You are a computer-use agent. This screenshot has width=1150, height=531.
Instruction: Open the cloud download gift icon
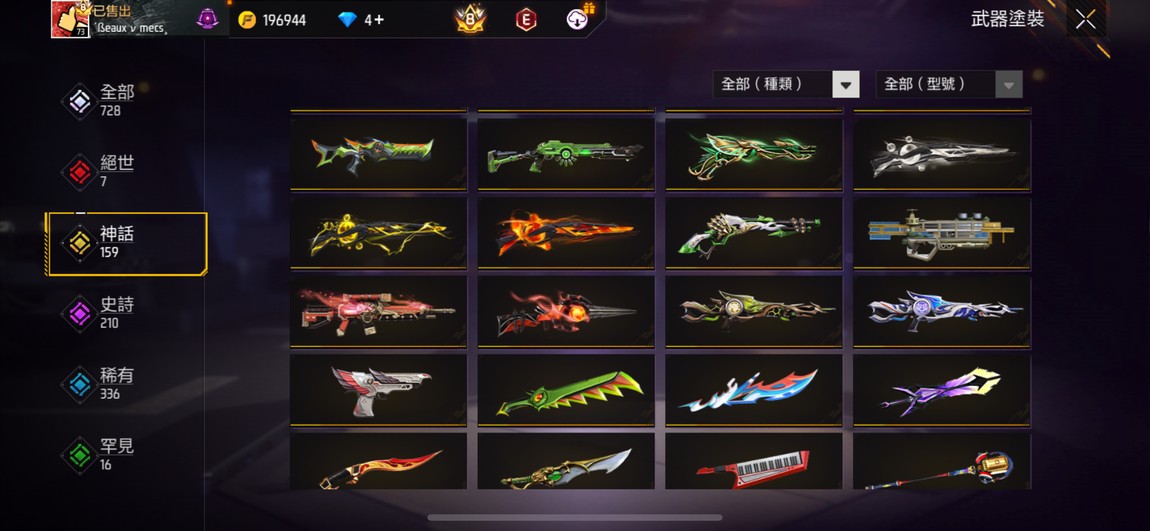pos(579,18)
